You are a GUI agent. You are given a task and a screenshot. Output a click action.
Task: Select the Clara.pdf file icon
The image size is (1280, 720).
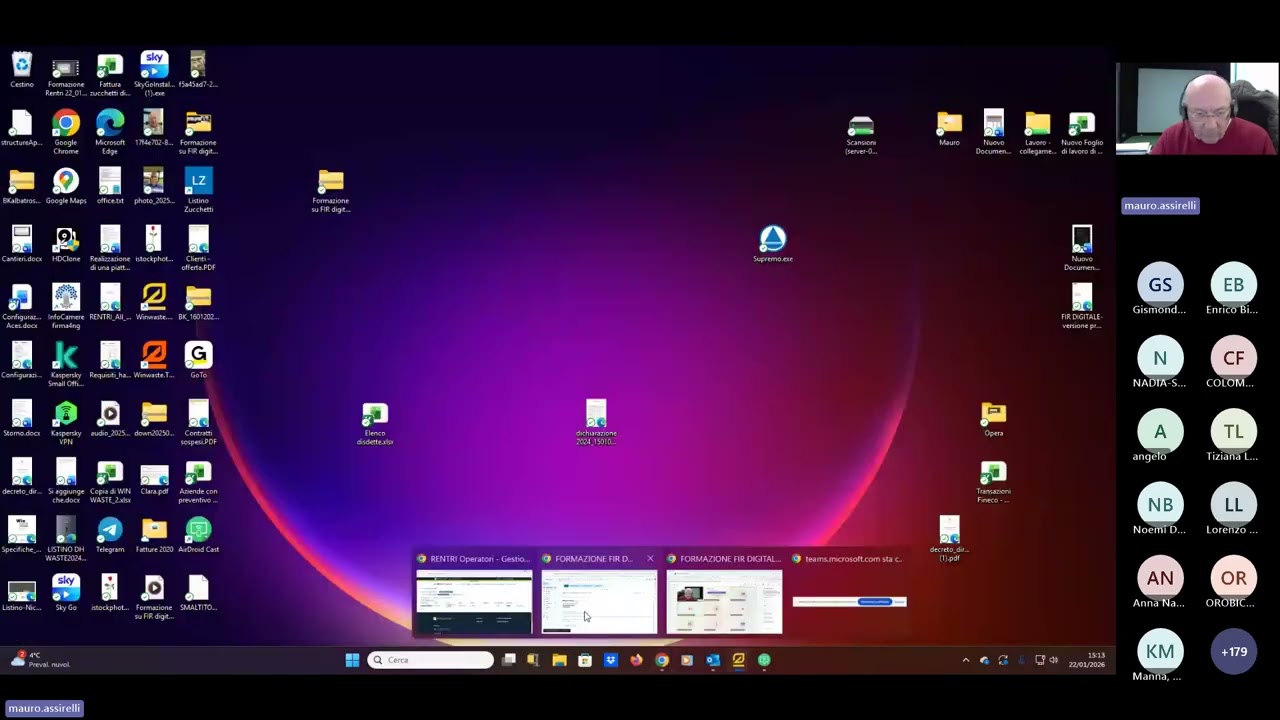(154, 476)
